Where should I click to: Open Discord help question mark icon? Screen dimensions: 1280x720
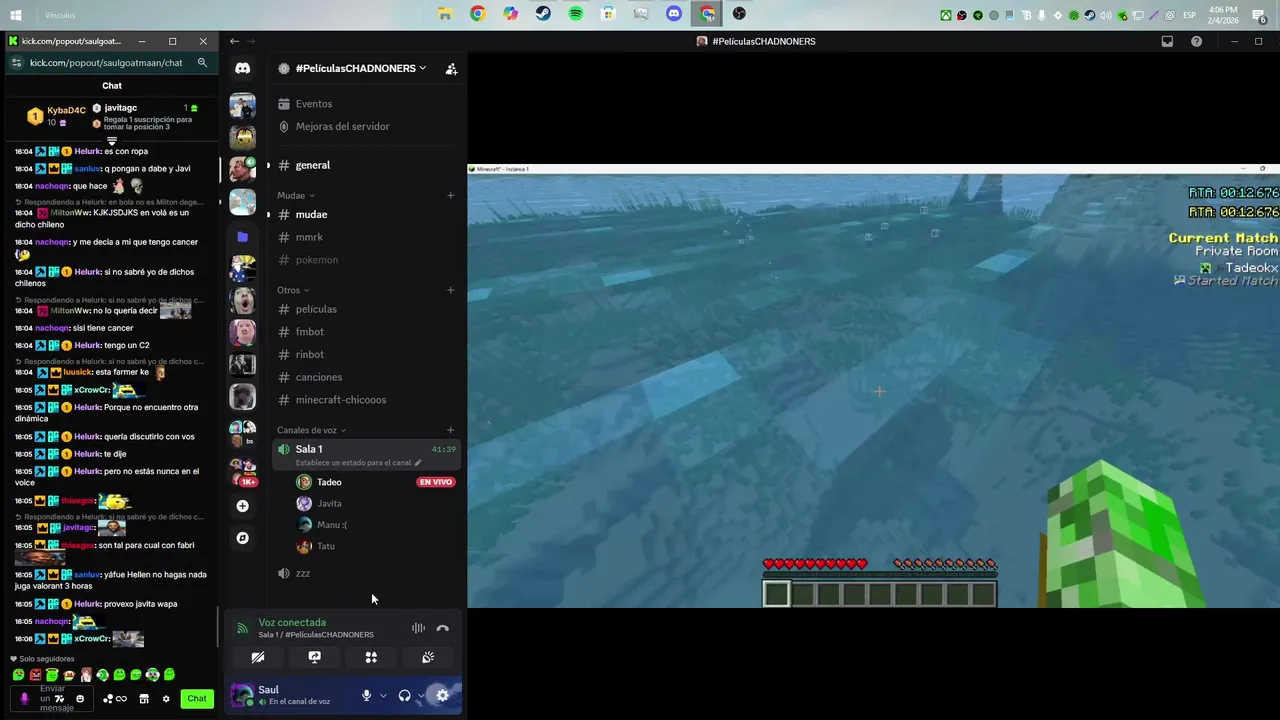coord(1196,41)
